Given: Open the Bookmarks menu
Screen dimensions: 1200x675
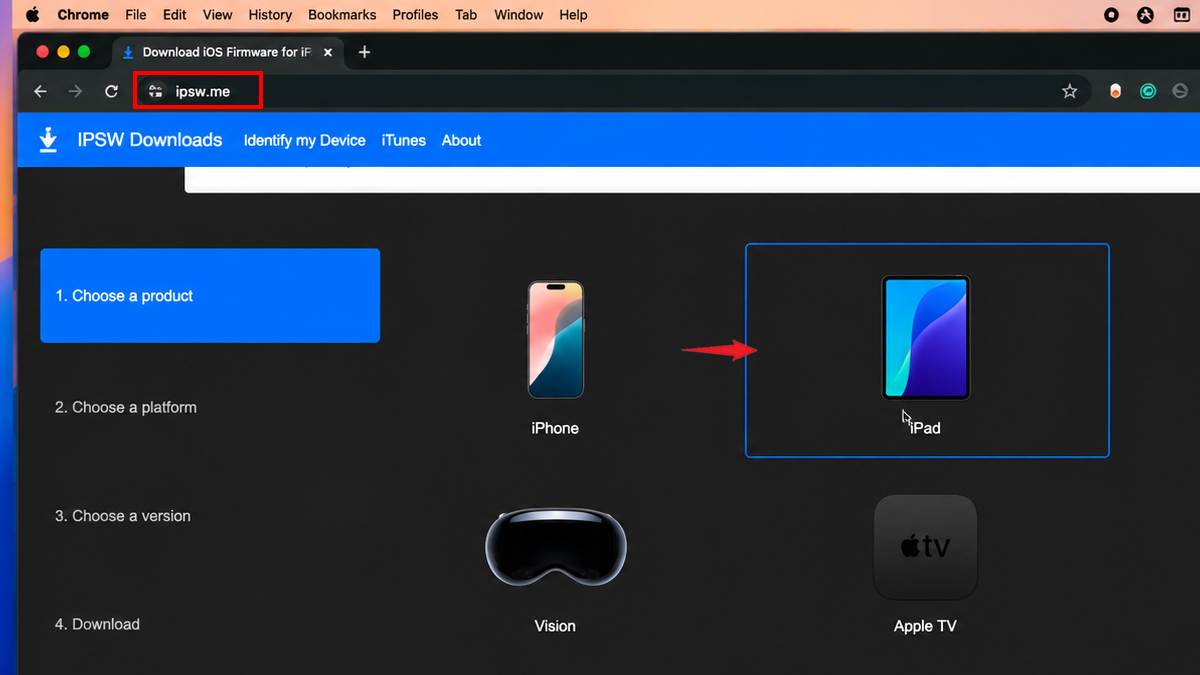Looking at the screenshot, I should pyautogui.click(x=342, y=15).
